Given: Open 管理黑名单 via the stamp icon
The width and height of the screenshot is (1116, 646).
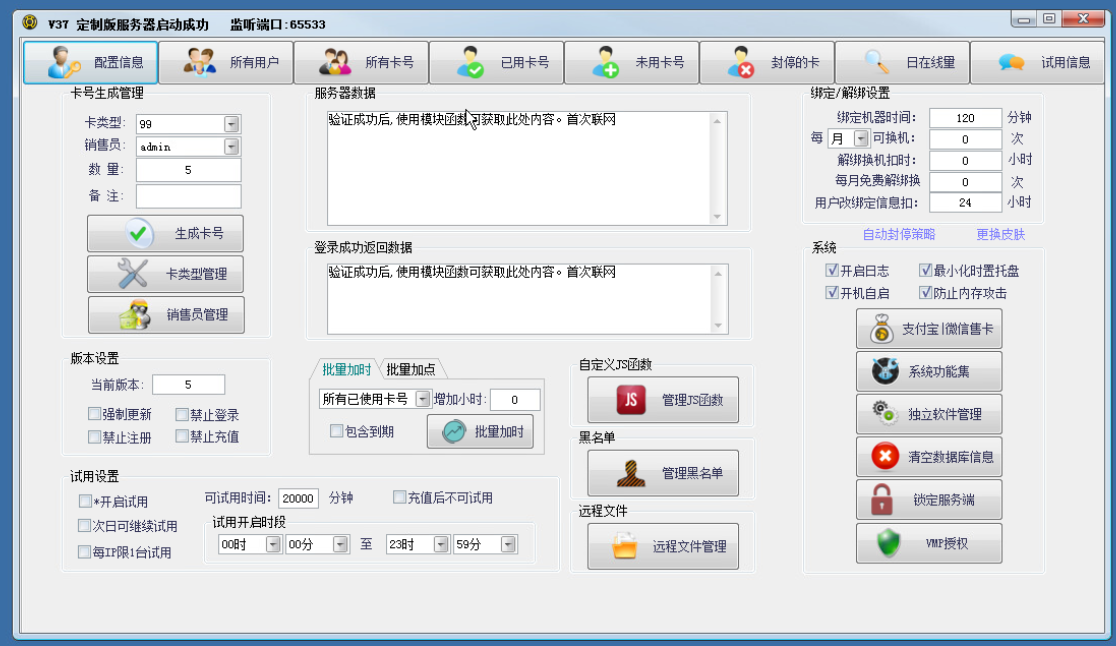Looking at the screenshot, I should 630,474.
